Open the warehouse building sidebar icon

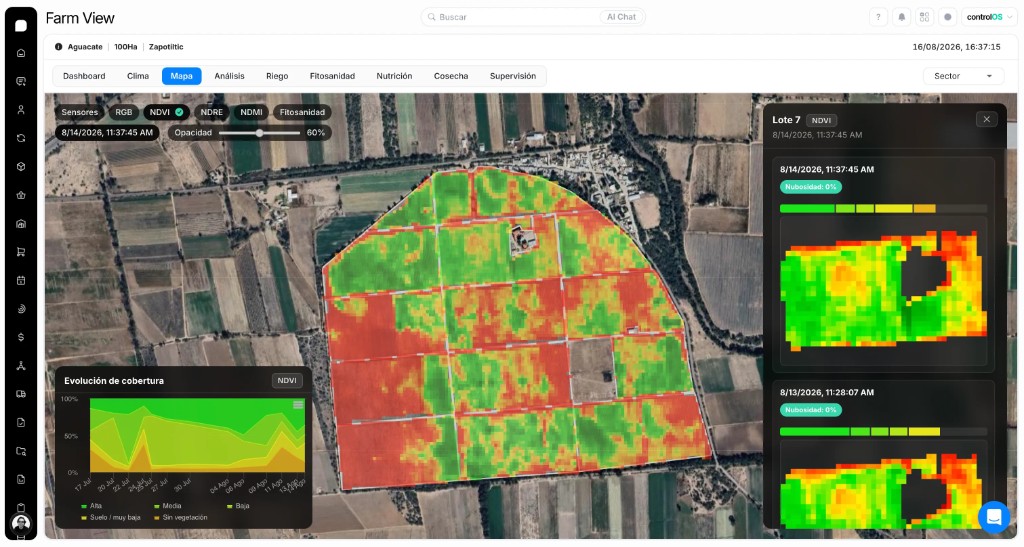[x=21, y=224]
